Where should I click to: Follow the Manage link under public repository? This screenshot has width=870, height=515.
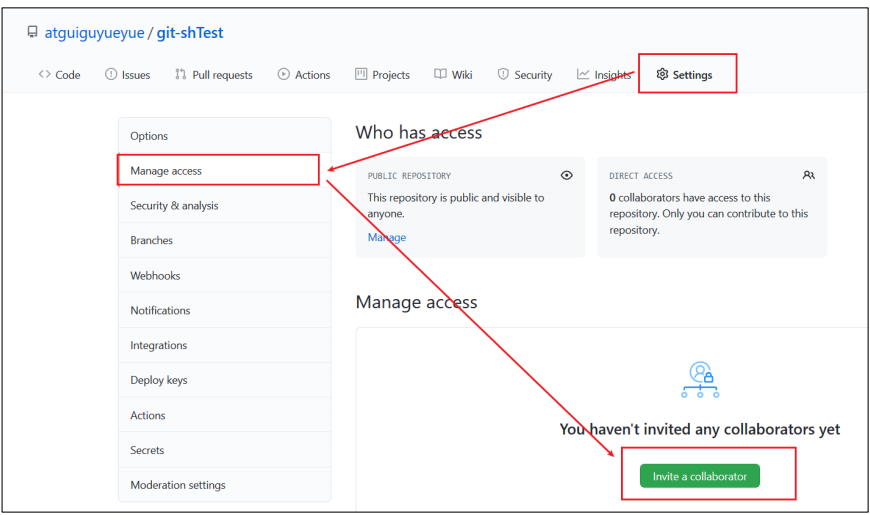(x=387, y=237)
